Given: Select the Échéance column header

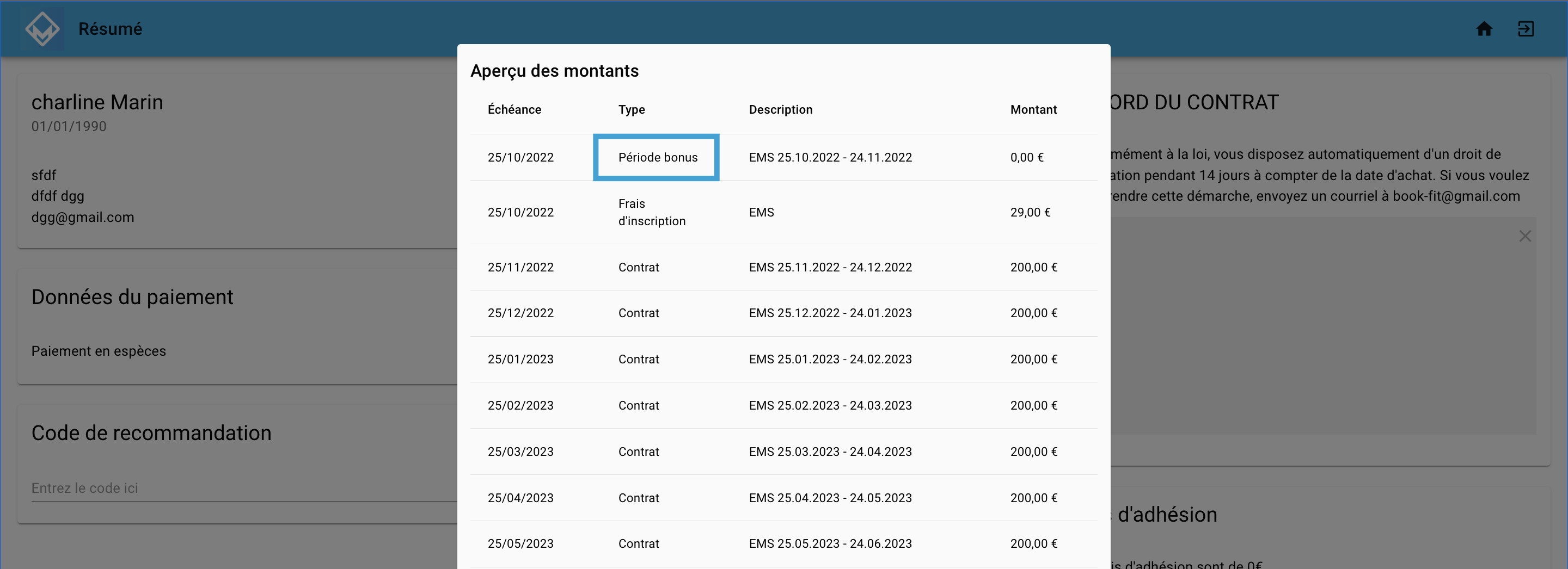Looking at the screenshot, I should (514, 109).
